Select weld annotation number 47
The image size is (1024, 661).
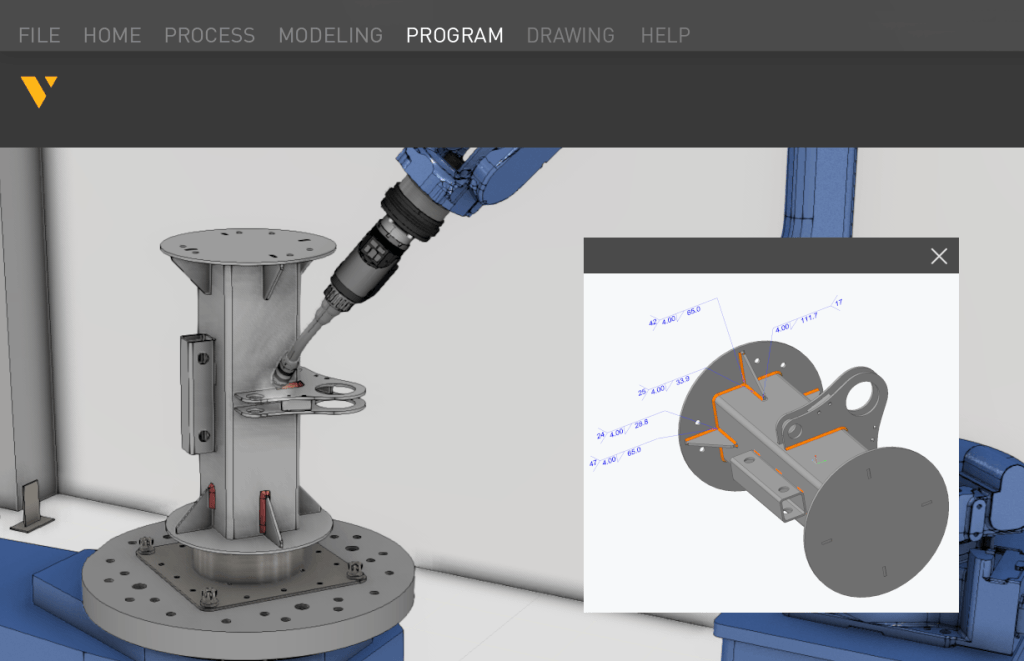coord(595,461)
